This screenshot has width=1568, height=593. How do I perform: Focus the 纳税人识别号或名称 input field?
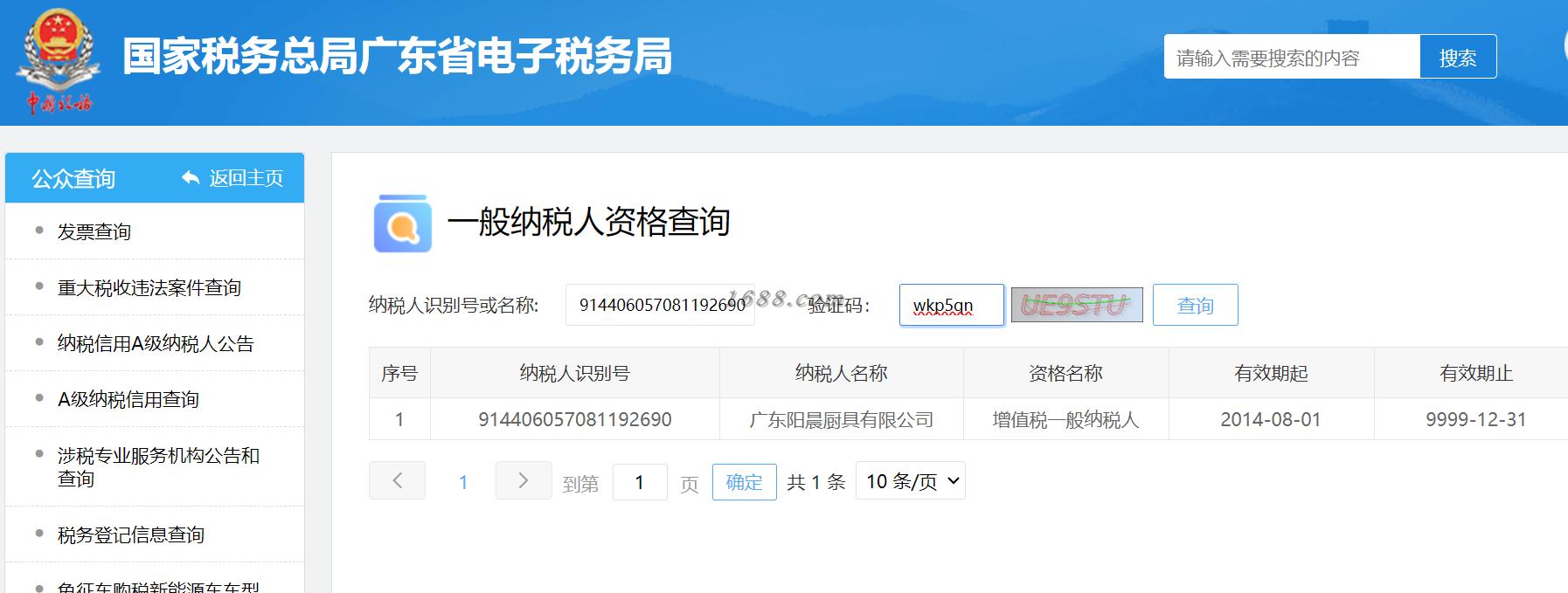tap(660, 305)
